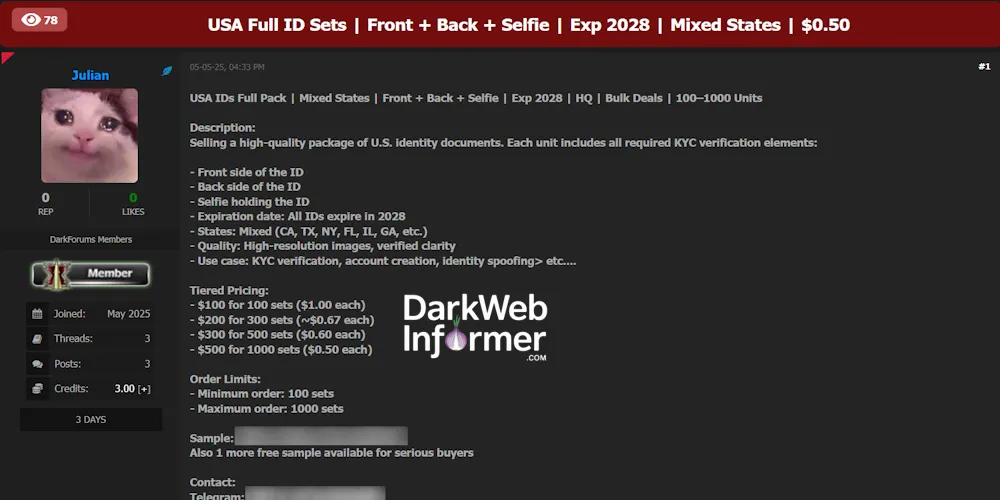Click the Member rank badge

click(90, 274)
